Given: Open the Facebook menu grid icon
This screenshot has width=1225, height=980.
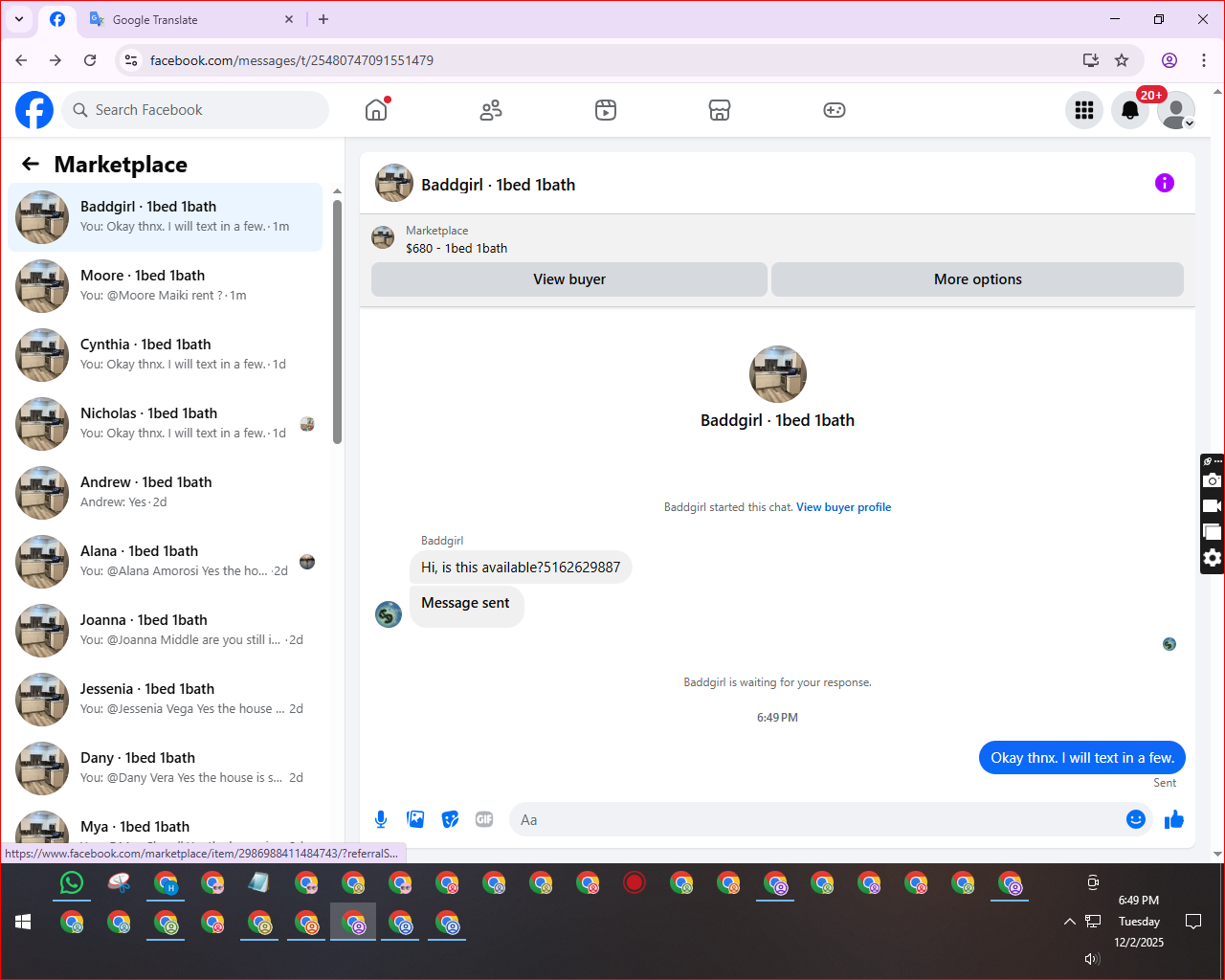Looking at the screenshot, I should point(1084,110).
